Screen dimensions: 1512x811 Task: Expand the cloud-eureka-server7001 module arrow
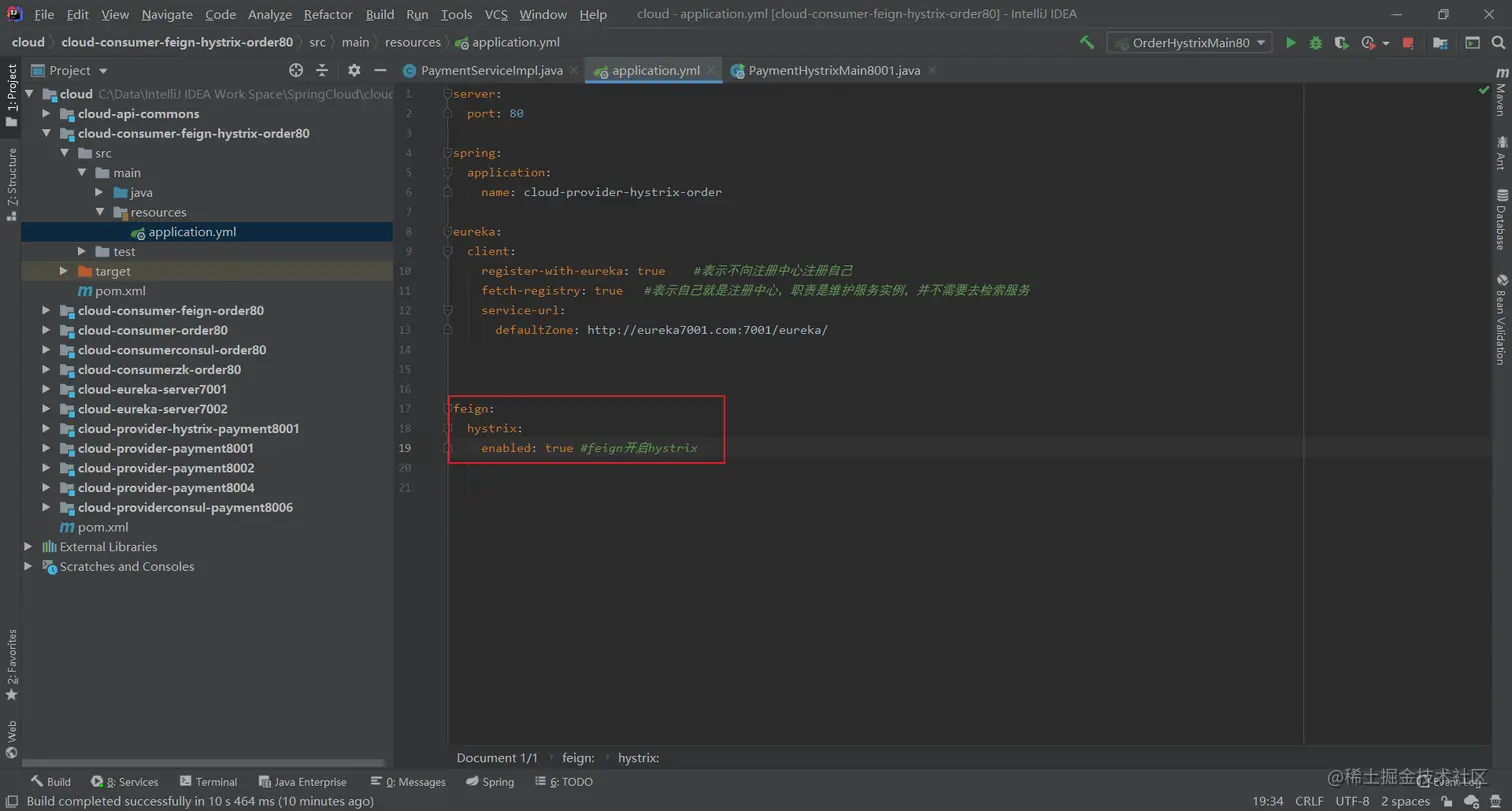click(46, 389)
